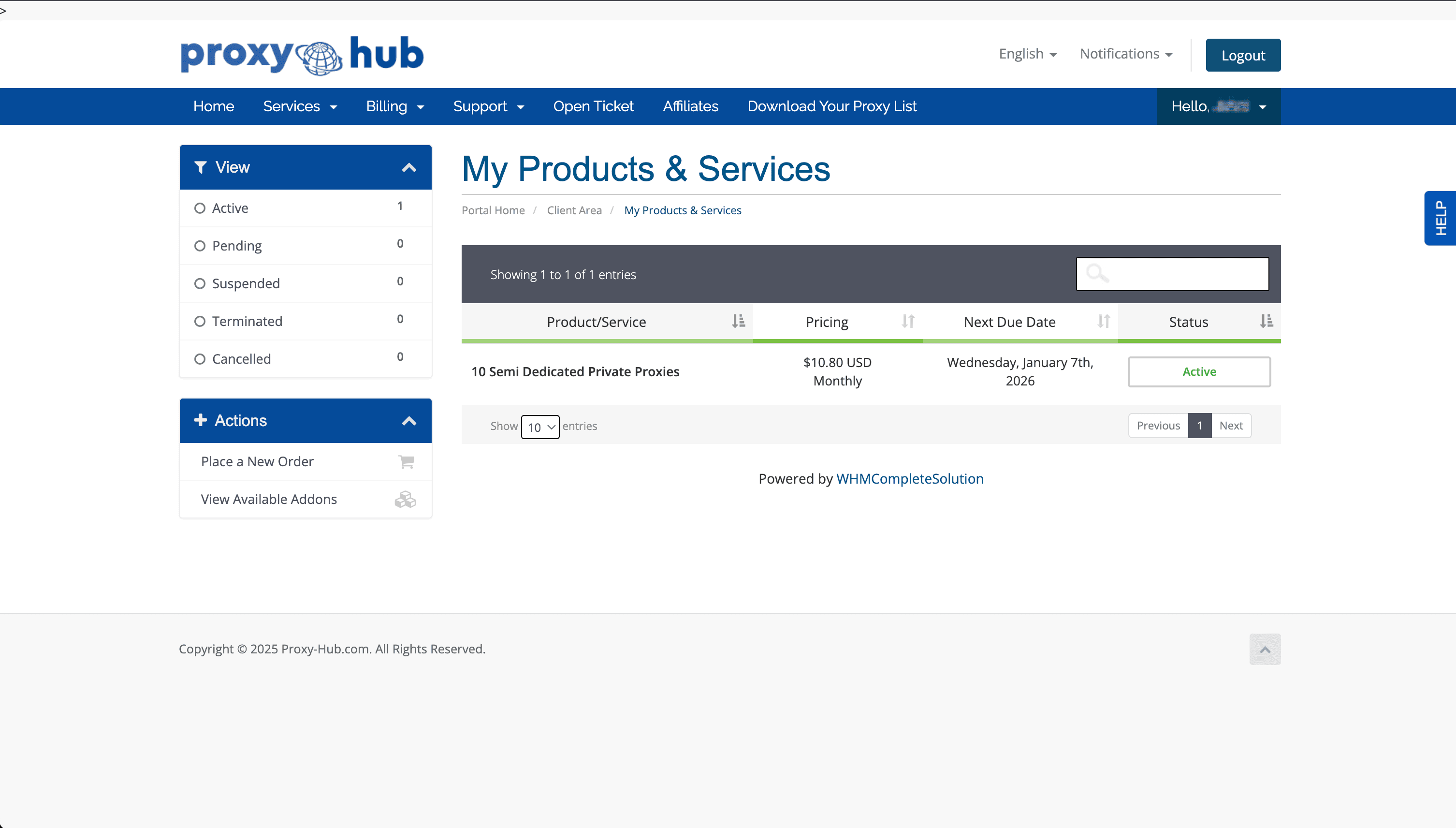The image size is (1456, 828).
Task: Switch to the Home menu item
Action: click(214, 106)
